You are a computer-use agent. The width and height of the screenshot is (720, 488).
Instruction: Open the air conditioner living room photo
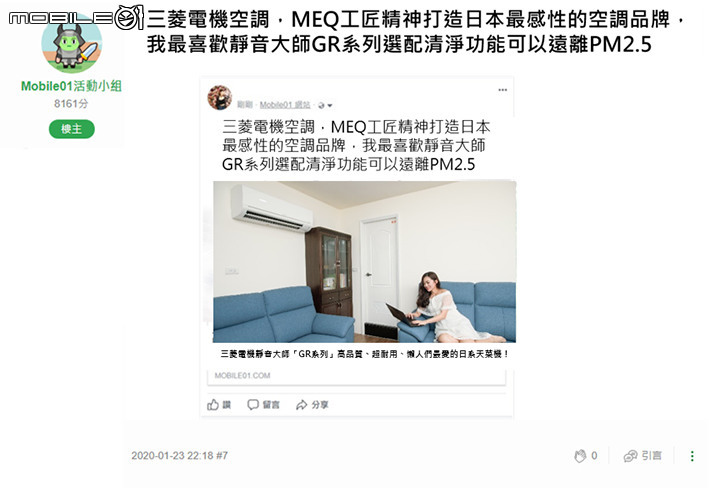point(365,262)
